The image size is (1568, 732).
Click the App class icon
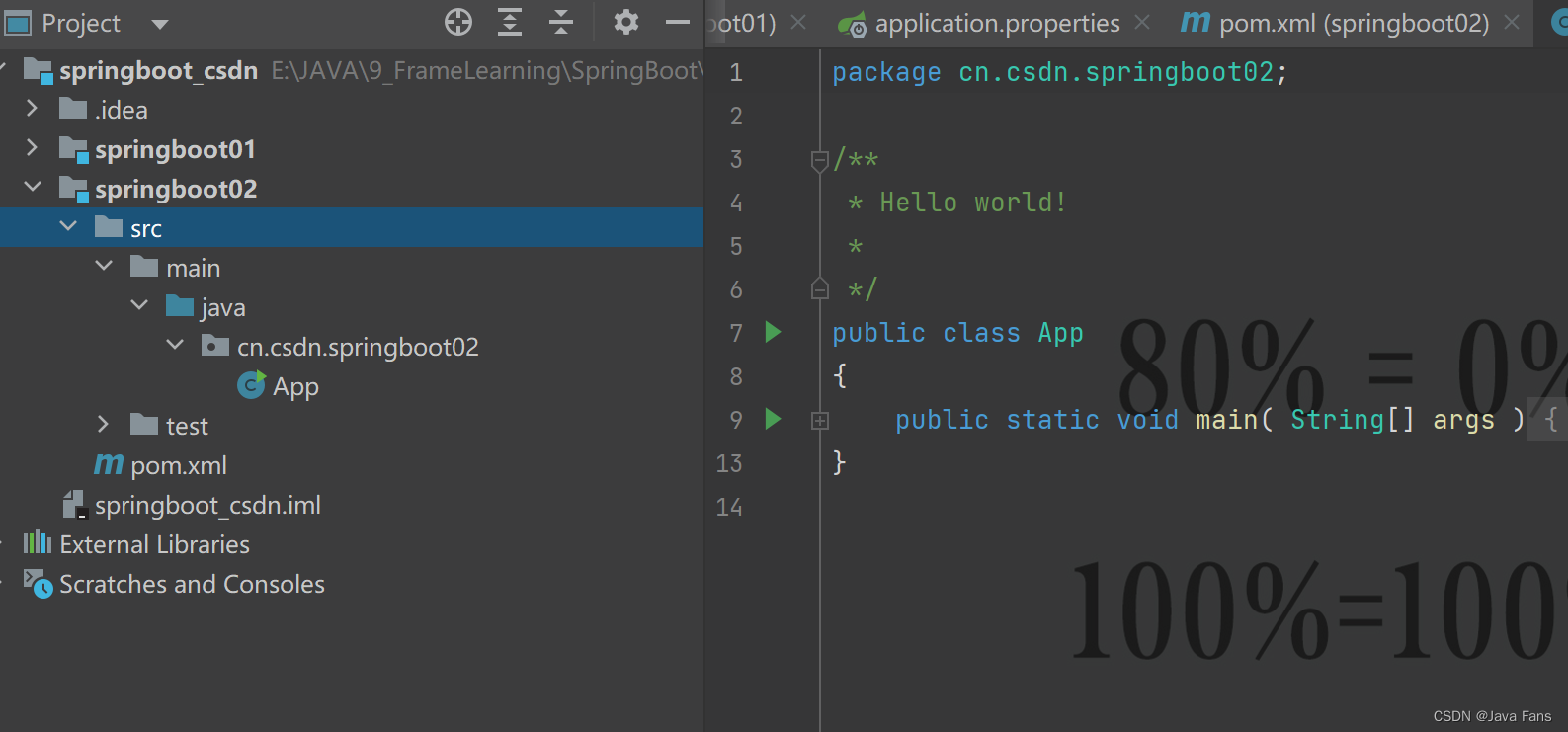(252, 384)
